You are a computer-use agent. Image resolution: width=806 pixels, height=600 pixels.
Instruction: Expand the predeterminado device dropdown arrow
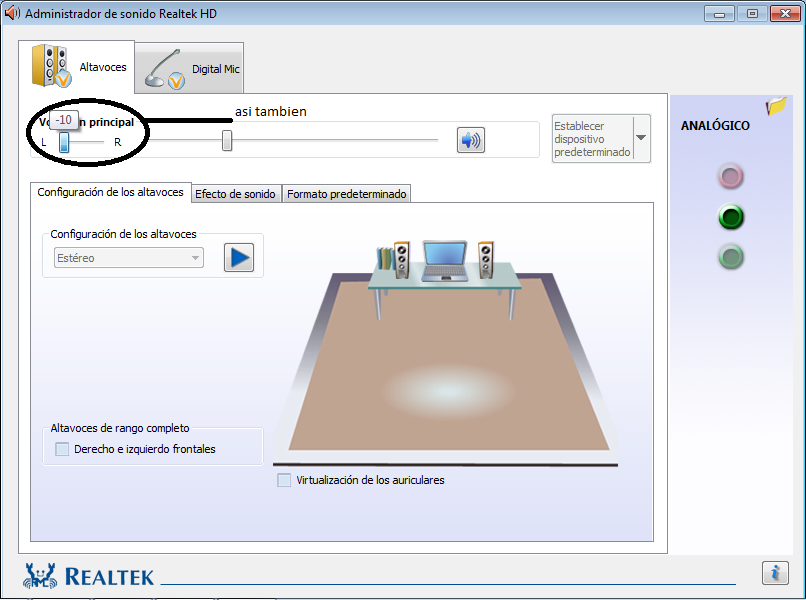tap(641, 138)
